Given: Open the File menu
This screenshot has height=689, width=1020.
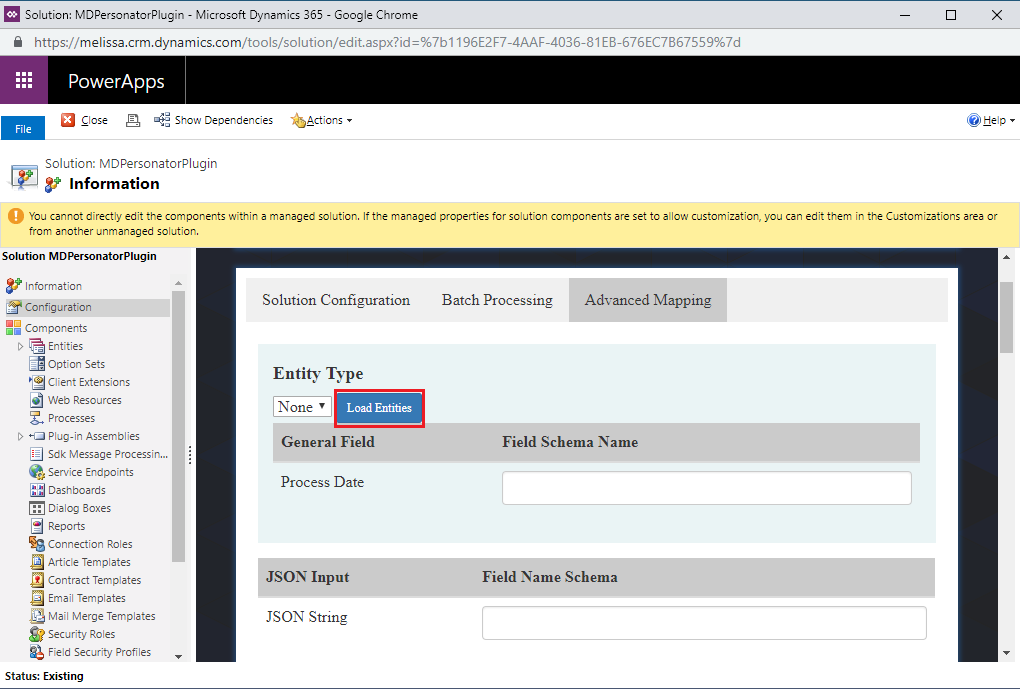Looking at the screenshot, I should 23,128.
